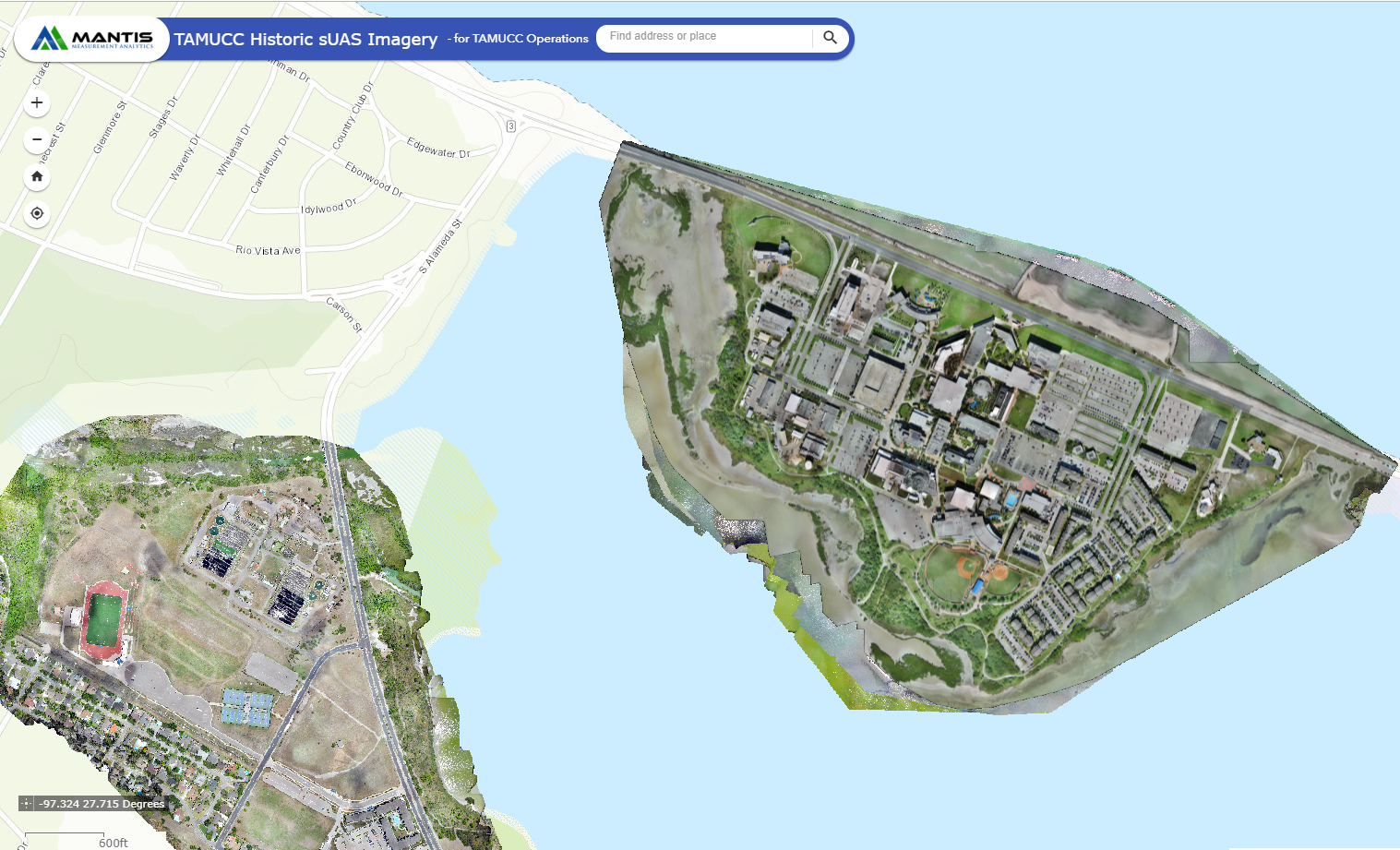This screenshot has width=1400, height=850.
Task: Find my location on the map
Action: 37,213
